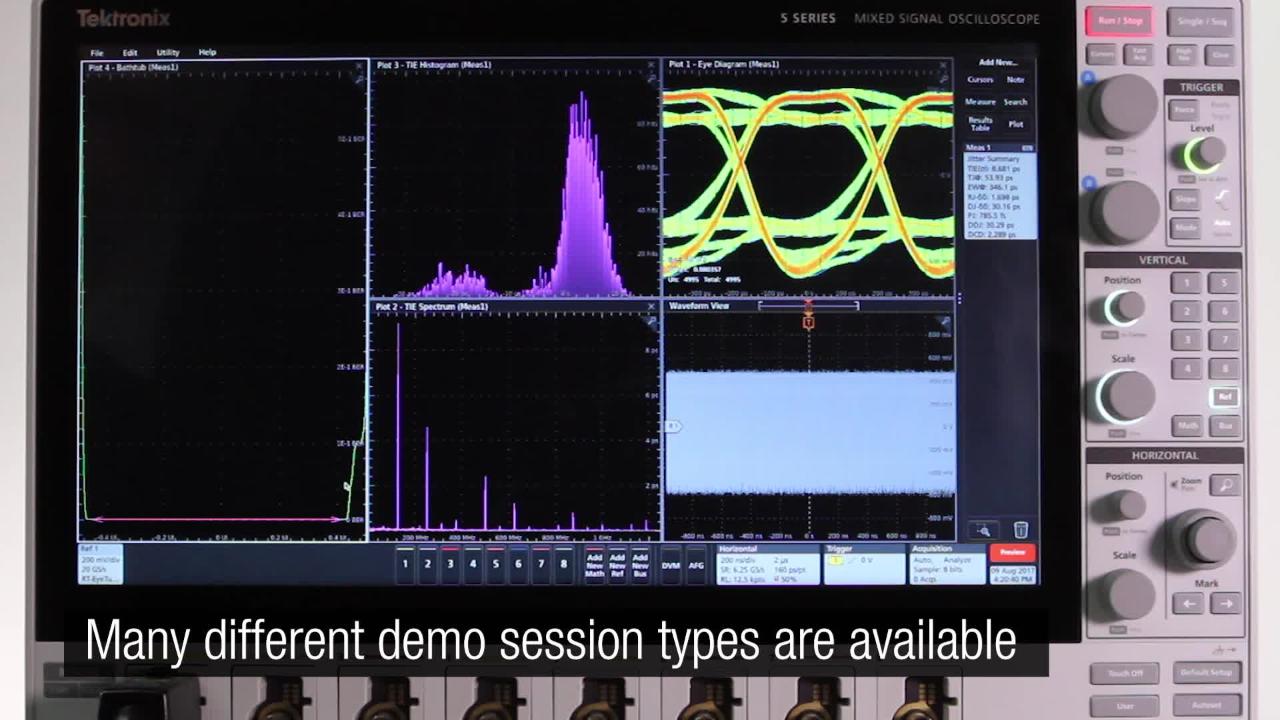Open the DVM digital voltmeter
The image size is (1280, 720).
[672, 565]
